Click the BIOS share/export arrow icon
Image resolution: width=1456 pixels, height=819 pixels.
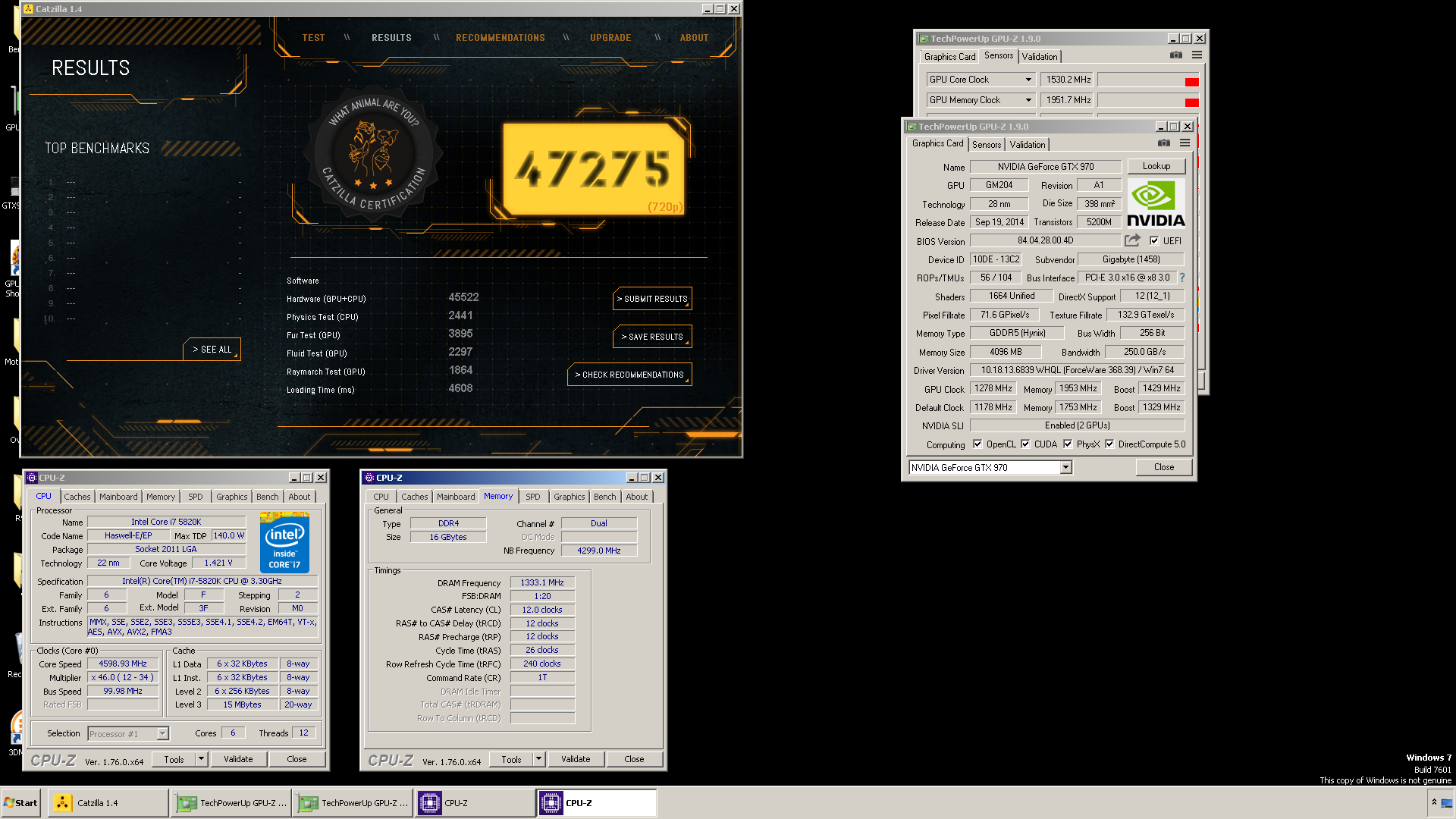pyautogui.click(x=1132, y=240)
